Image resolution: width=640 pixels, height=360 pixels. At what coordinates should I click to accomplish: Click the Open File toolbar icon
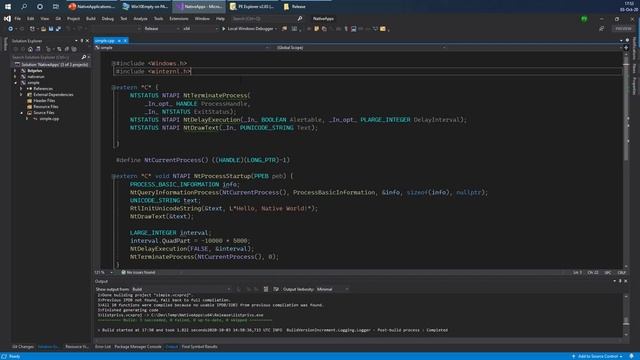(x=43, y=29)
